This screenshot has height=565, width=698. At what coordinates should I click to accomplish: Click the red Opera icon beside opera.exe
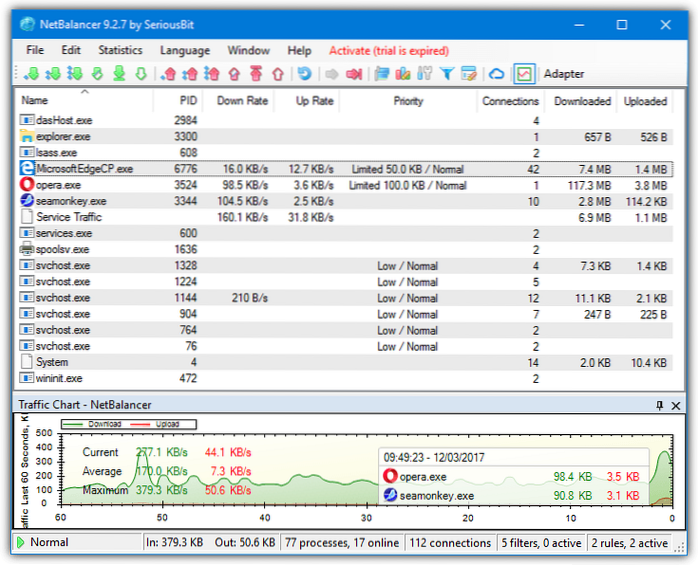click(27, 185)
